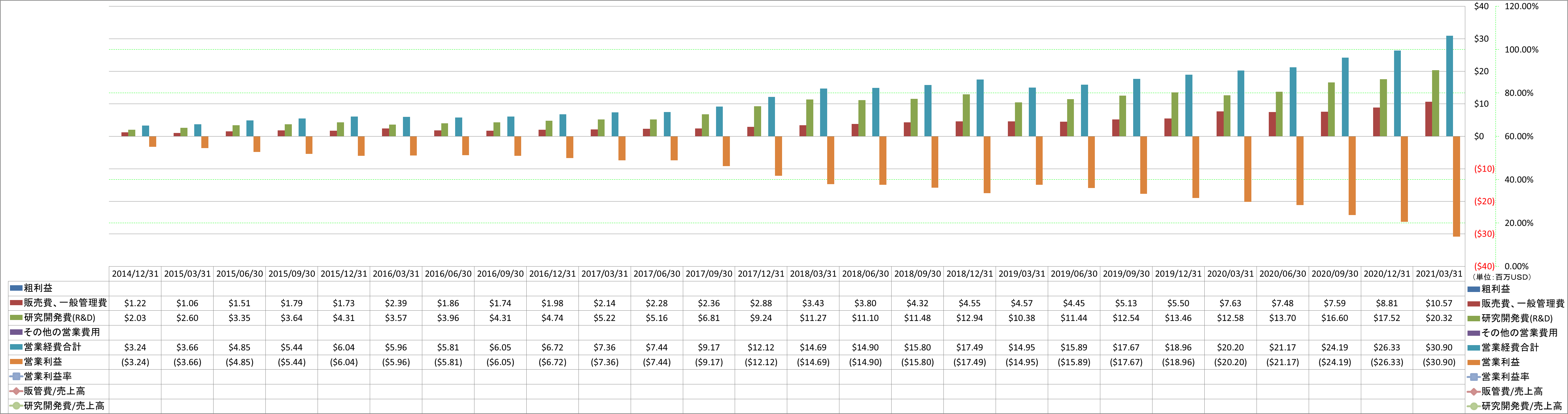Click the 2017/12/31 column header

(x=761, y=274)
